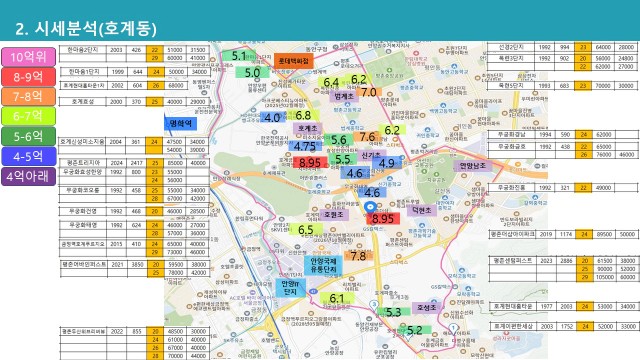Screen dimensions: 640x360
Task: Click the 무궁화진흥 table cell
Action: tap(512, 188)
